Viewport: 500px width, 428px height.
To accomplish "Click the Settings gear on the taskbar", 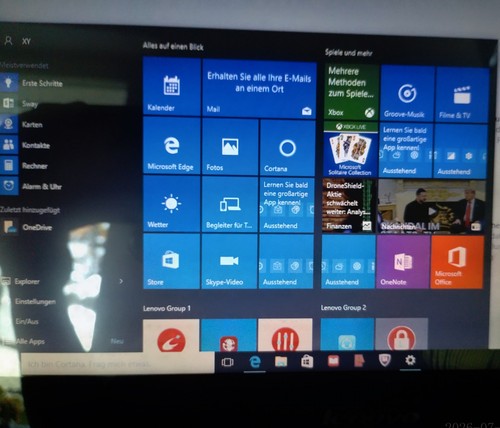I will pyautogui.click(x=410, y=360).
